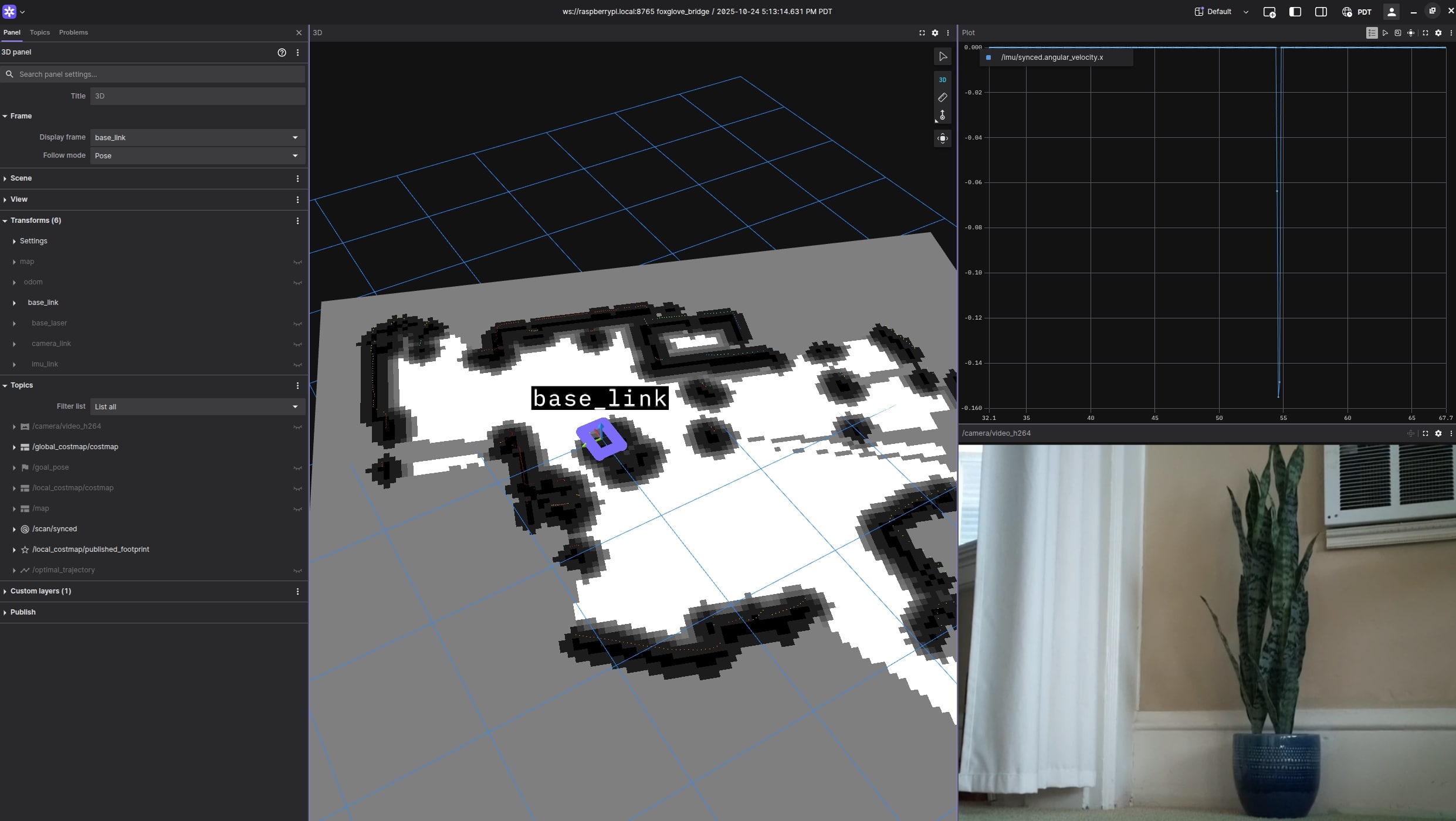Open the user profile account icon
The image size is (1456, 821).
[1391, 12]
